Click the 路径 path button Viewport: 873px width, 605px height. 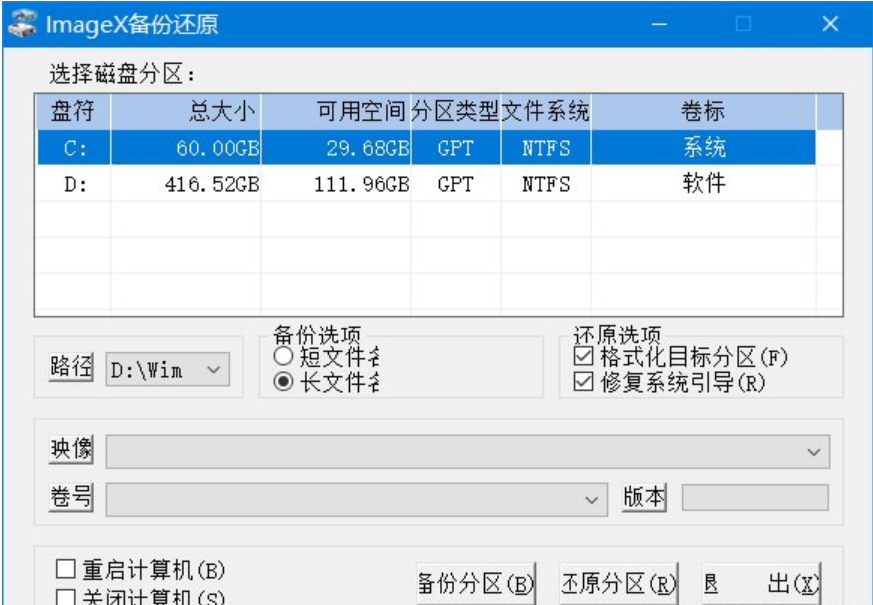point(71,367)
